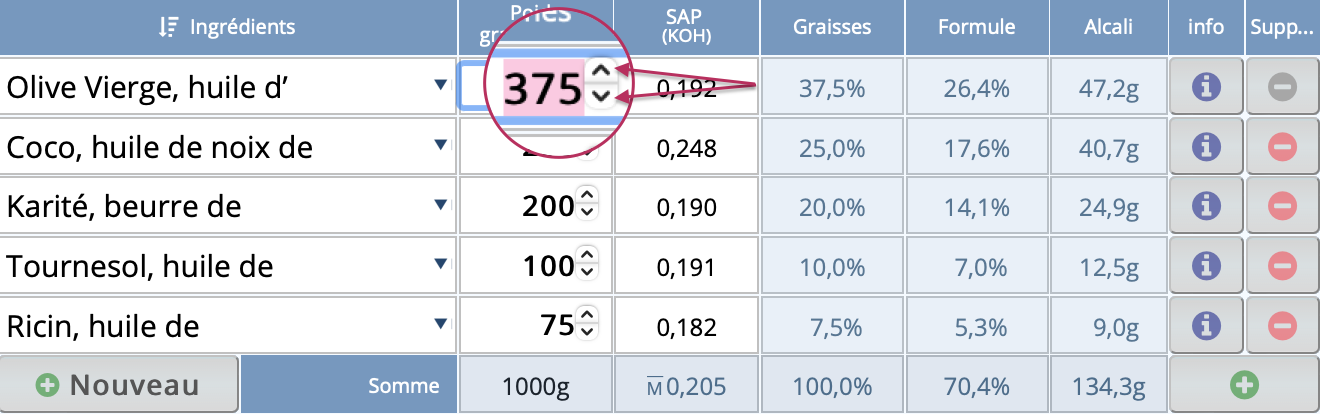1320x414 pixels.
Task: Increase the Ricin weight with up arrow
Action: click(x=587, y=317)
